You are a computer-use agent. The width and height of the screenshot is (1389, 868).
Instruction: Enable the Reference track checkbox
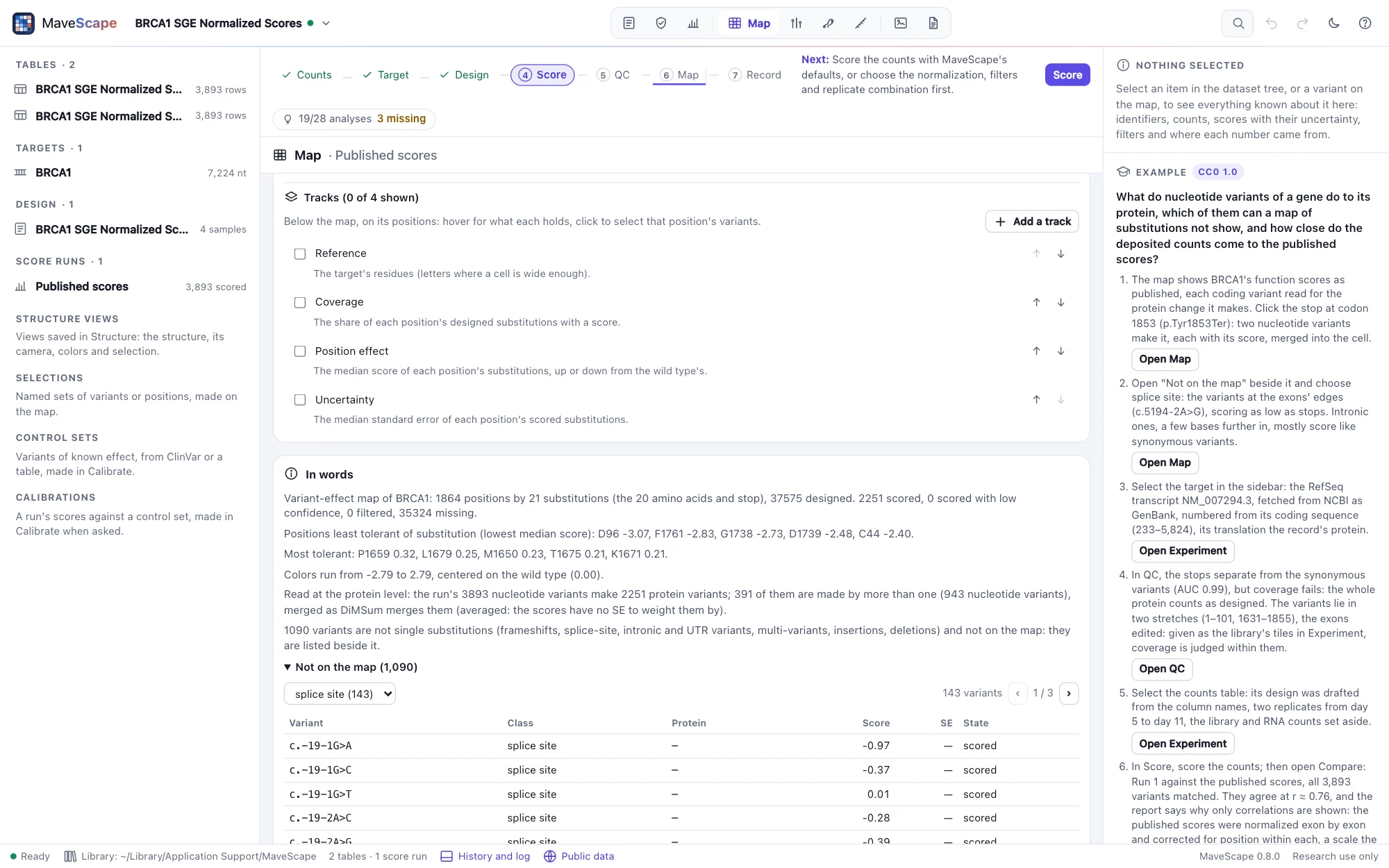(x=300, y=254)
